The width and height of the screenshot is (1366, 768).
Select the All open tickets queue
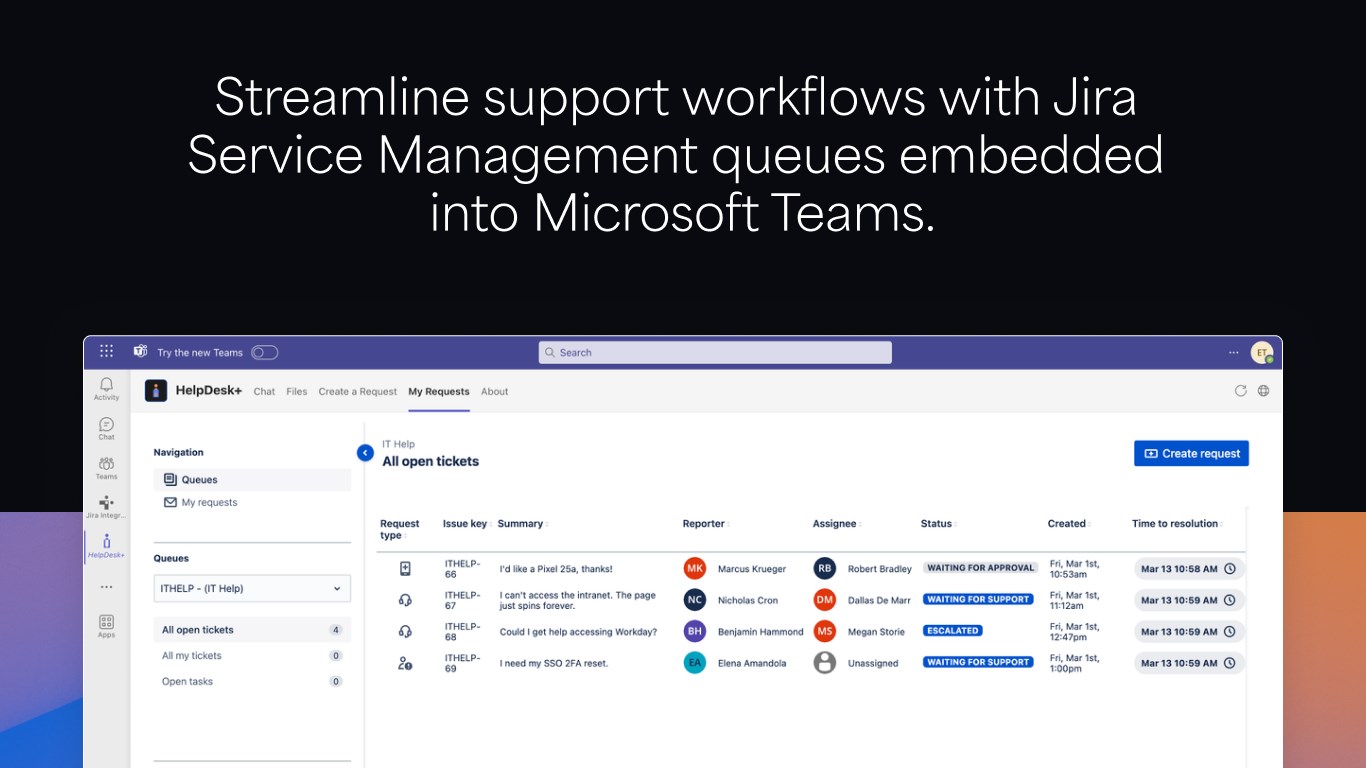tap(252, 630)
